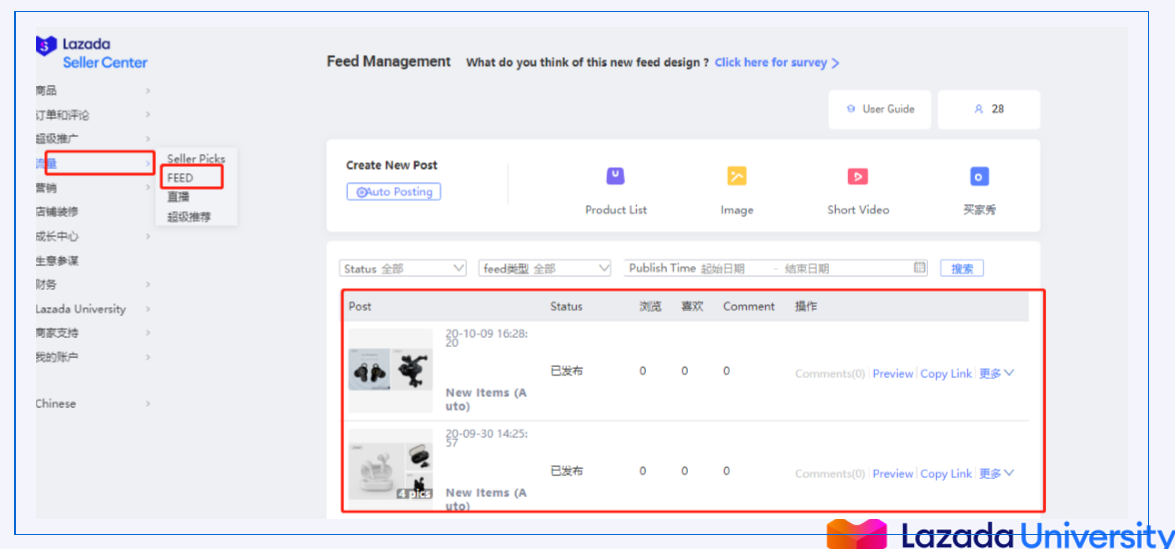
Task: Click the 搜索 search button
Action: tap(962, 268)
